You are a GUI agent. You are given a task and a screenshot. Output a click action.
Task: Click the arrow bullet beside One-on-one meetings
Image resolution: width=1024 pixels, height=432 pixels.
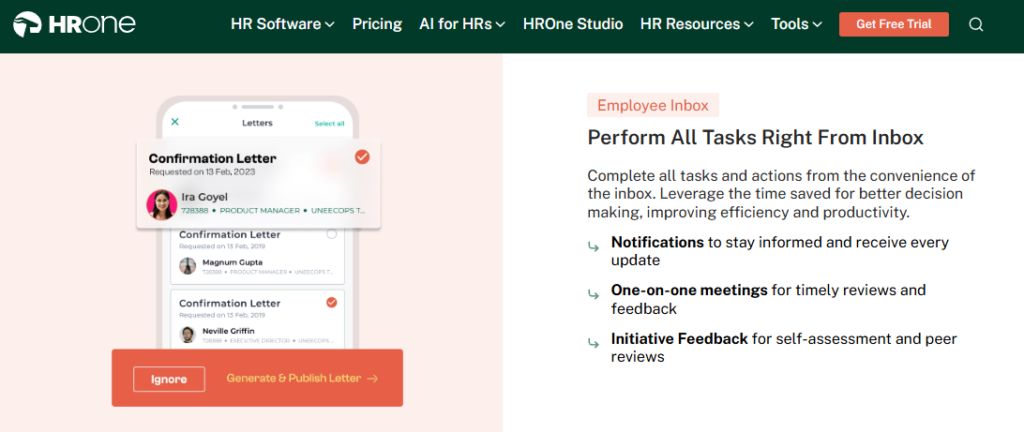(x=593, y=294)
